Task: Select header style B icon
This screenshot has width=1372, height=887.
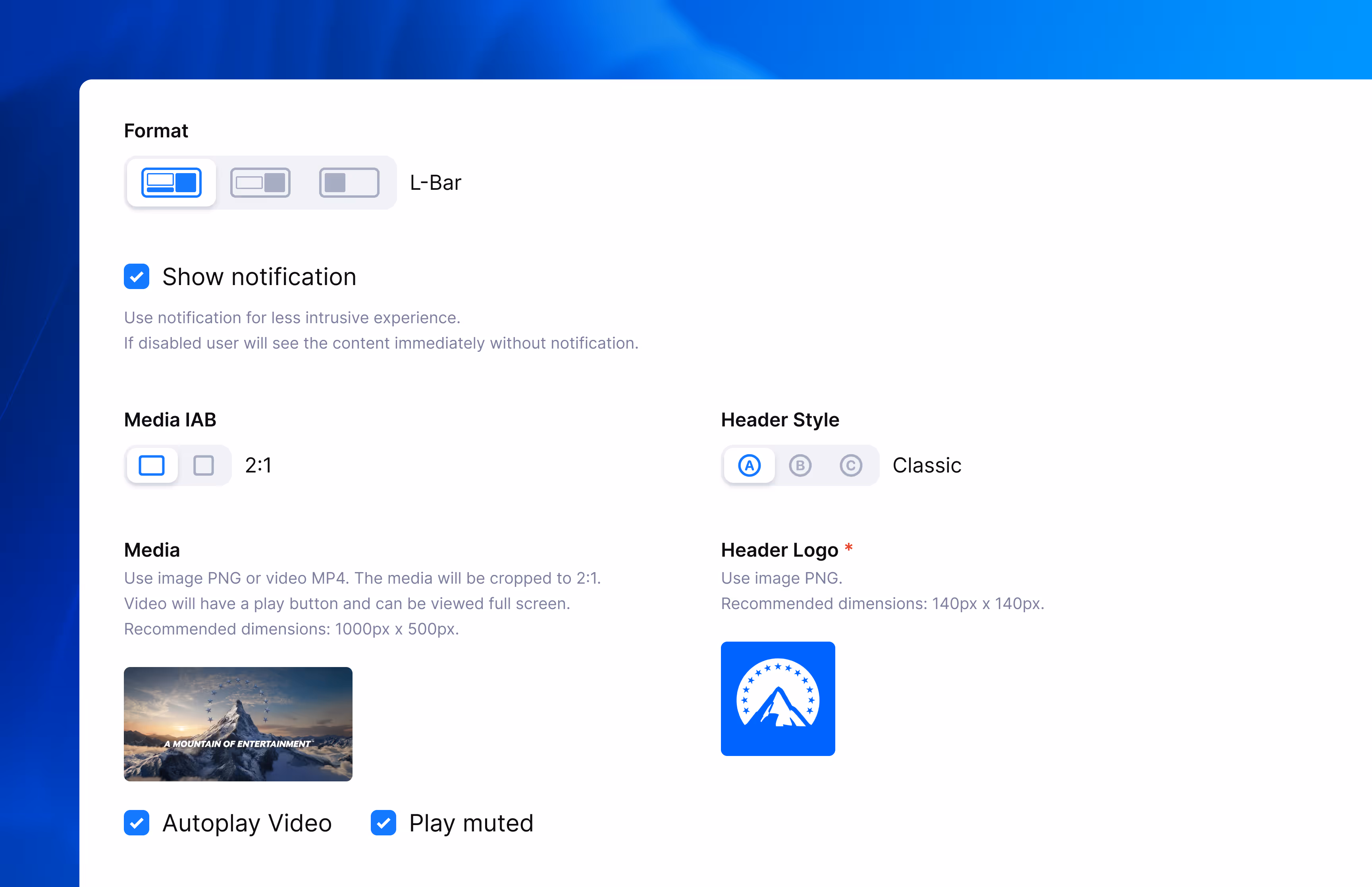Action: click(800, 465)
